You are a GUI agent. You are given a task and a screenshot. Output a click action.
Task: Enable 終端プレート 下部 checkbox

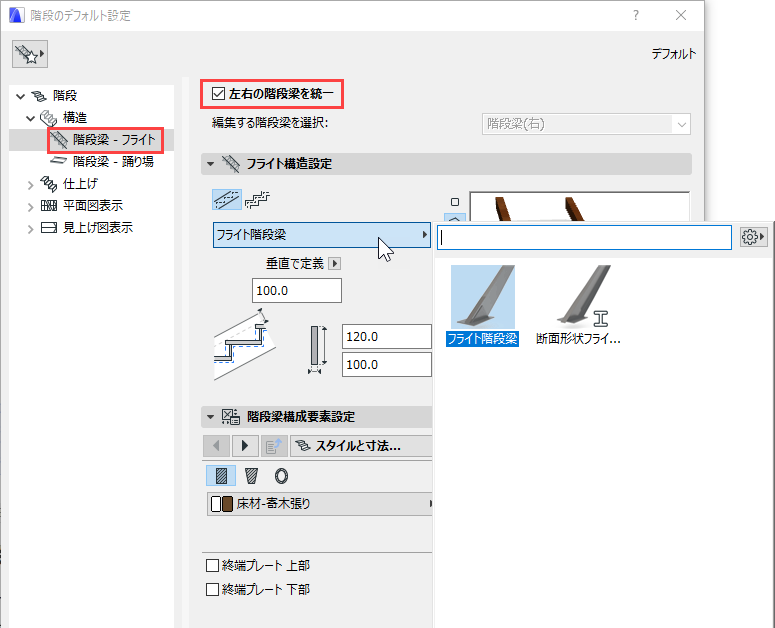[213, 589]
